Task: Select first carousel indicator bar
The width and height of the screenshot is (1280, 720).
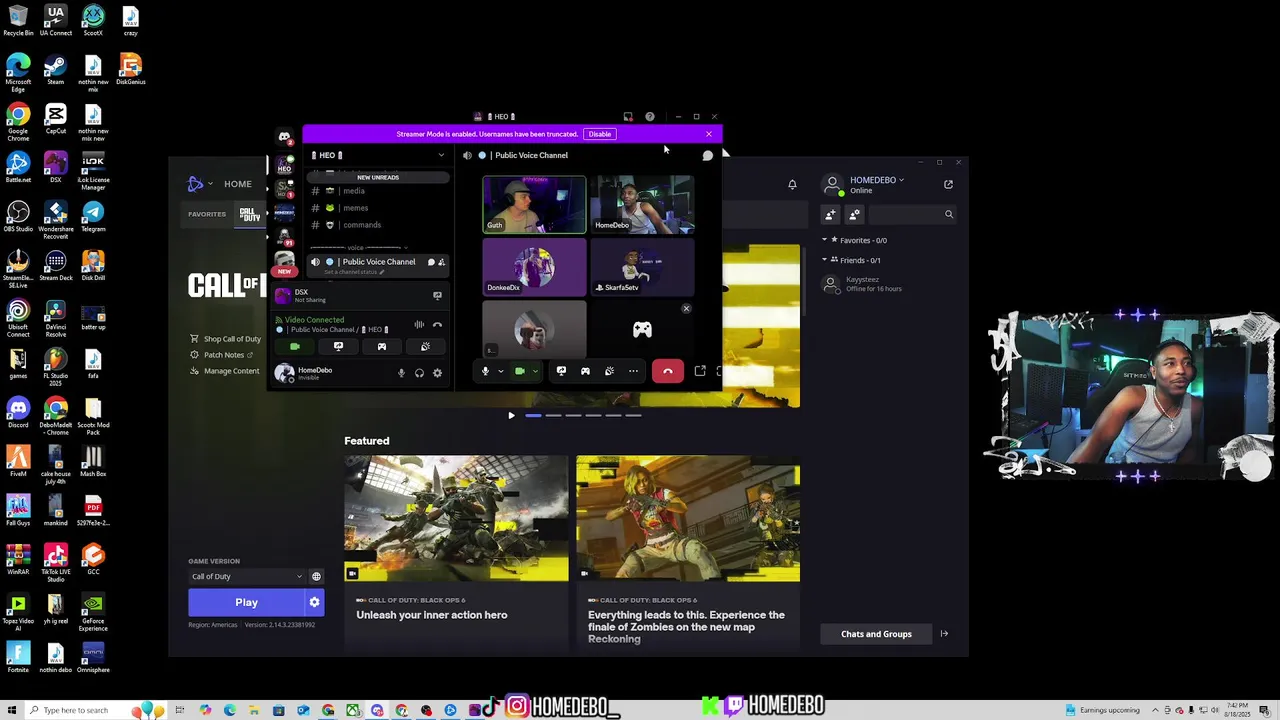Action: pos(533,415)
